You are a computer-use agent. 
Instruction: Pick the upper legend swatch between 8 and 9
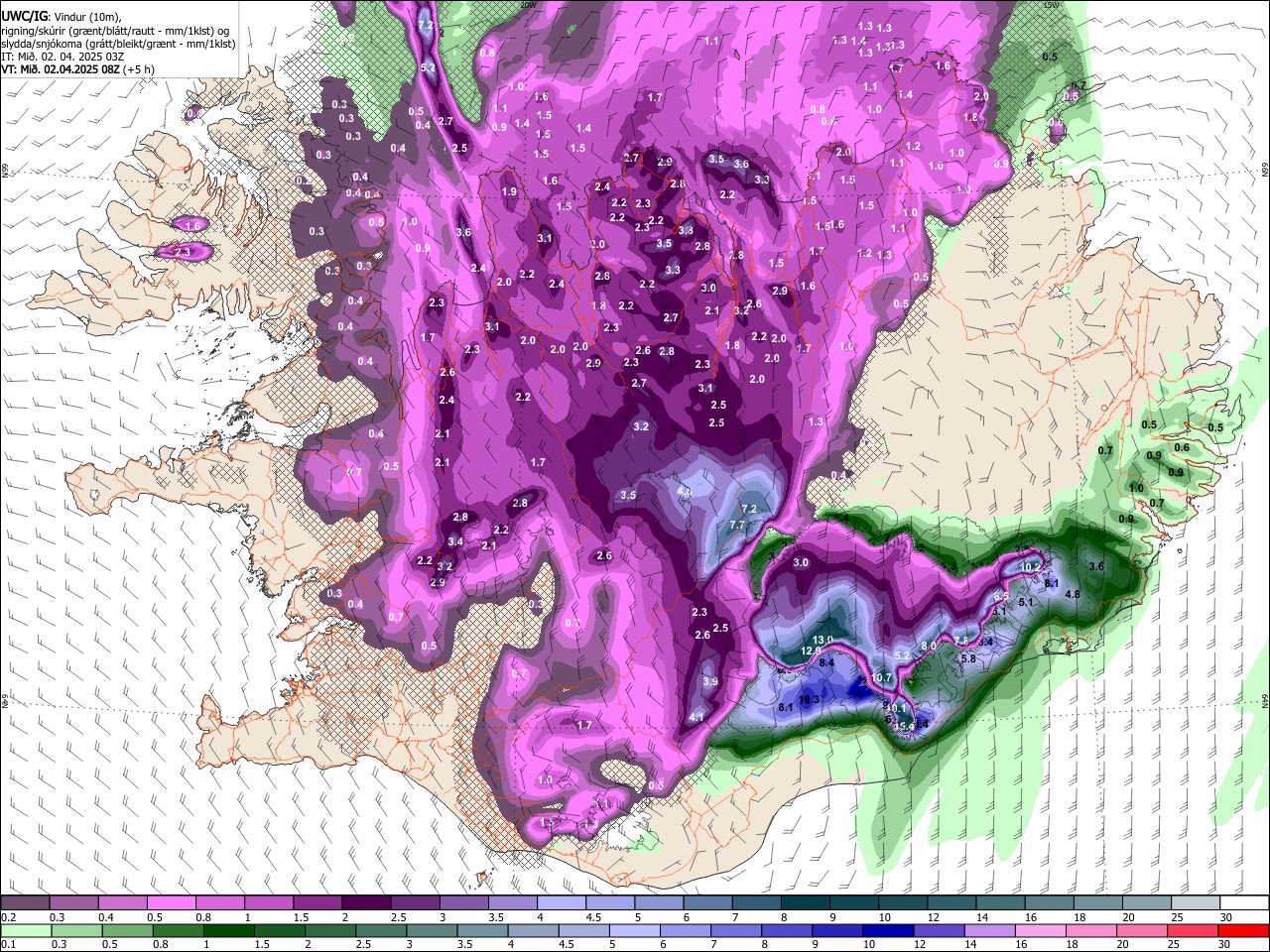point(805,902)
